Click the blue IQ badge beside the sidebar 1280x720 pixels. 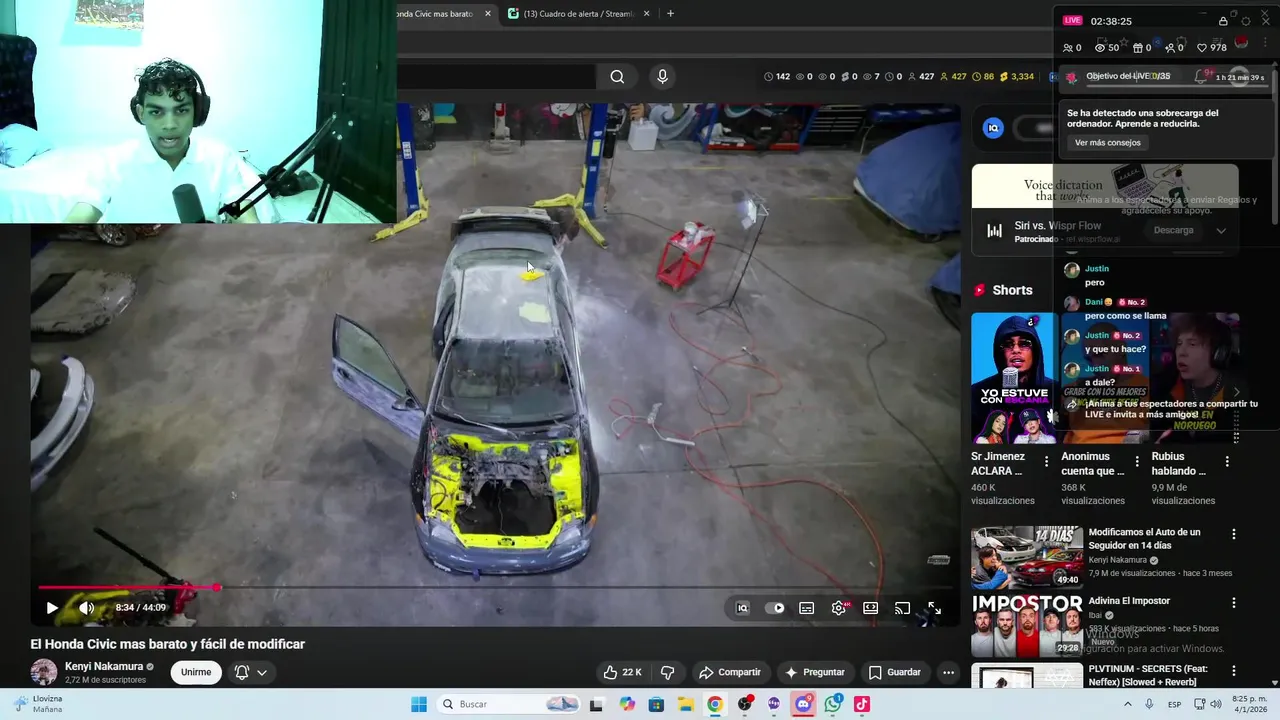(x=993, y=128)
